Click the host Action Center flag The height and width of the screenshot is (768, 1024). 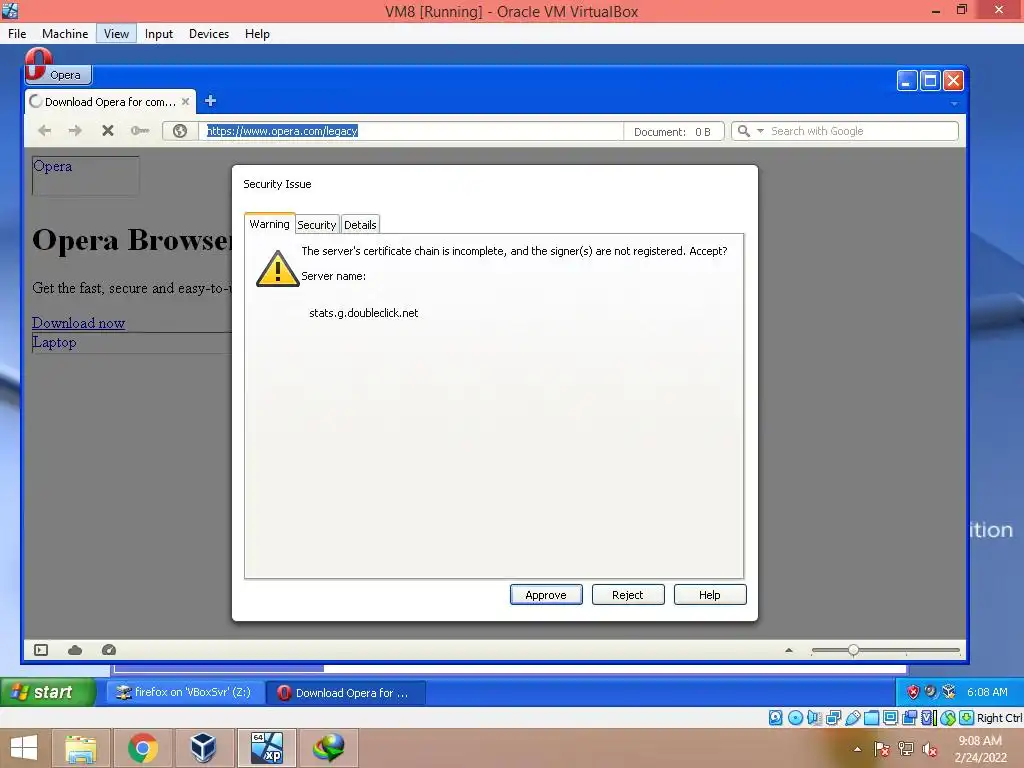coord(882,749)
